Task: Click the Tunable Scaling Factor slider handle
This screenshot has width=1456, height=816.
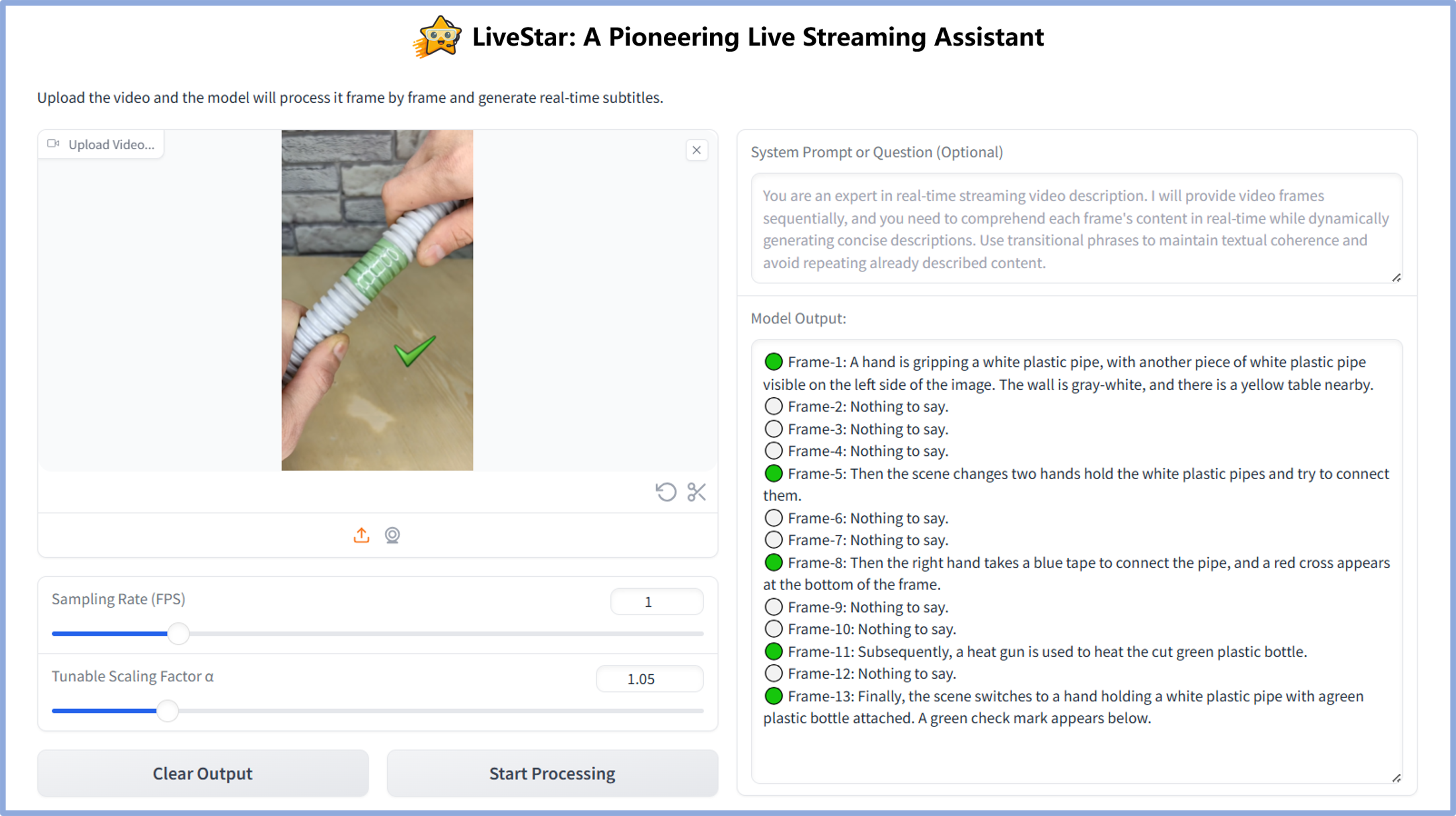Action: [167, 711]
